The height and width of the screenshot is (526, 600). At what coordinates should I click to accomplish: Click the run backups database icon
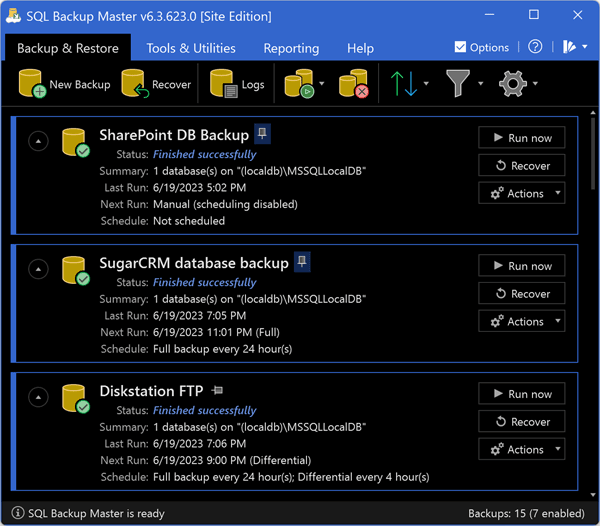[299, 84]
